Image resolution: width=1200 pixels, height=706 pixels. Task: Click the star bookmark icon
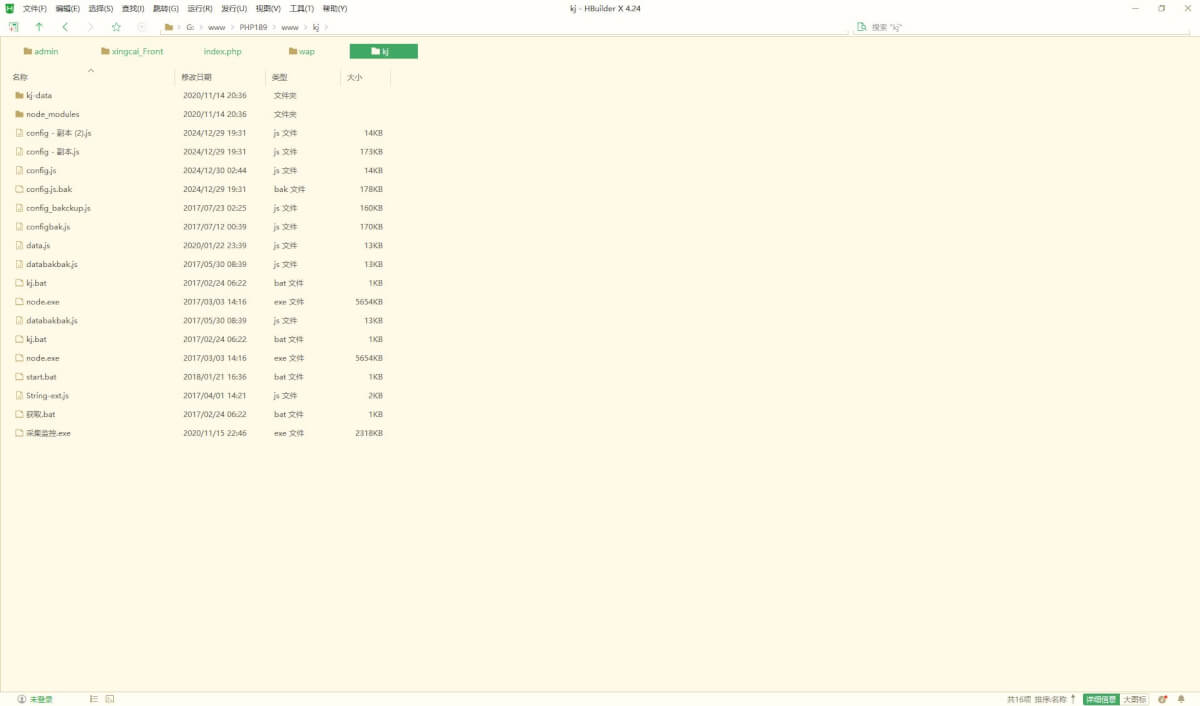116,27
